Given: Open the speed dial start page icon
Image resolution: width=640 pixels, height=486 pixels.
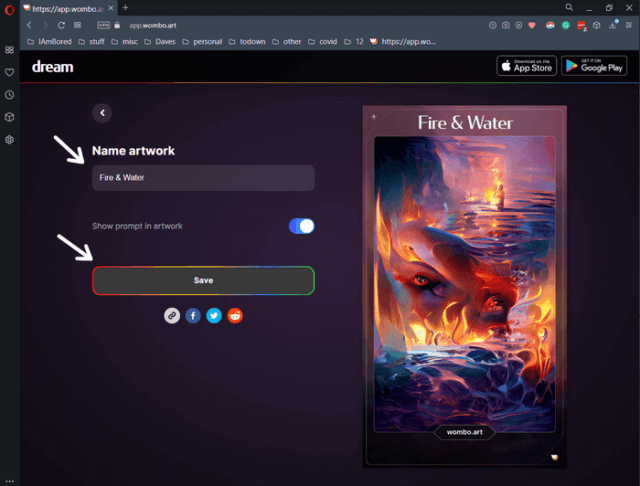Looking at the screenshot, I should [x=77, y=25].
